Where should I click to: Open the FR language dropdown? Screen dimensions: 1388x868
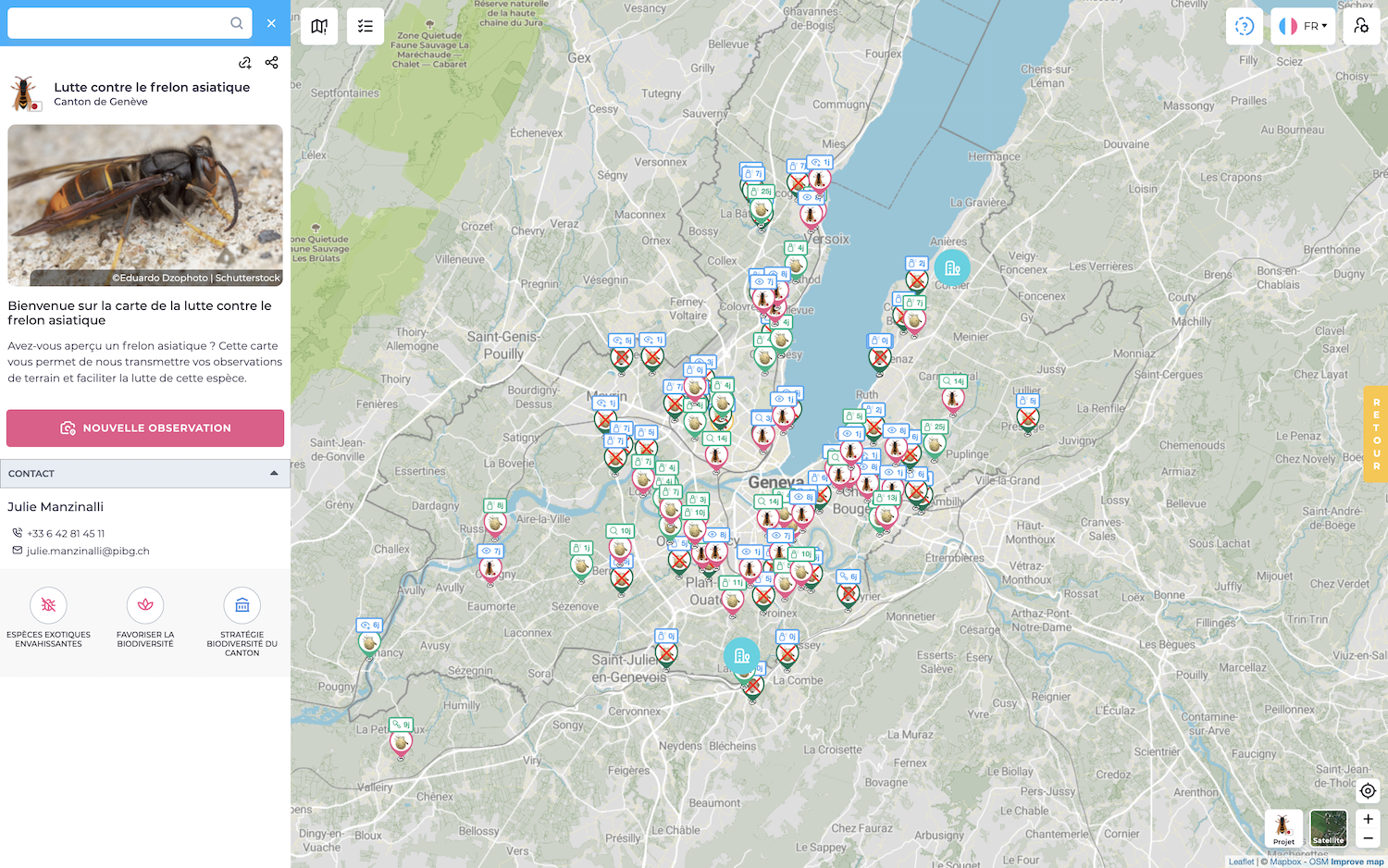pyautogui.click(x=1303, y=26)
